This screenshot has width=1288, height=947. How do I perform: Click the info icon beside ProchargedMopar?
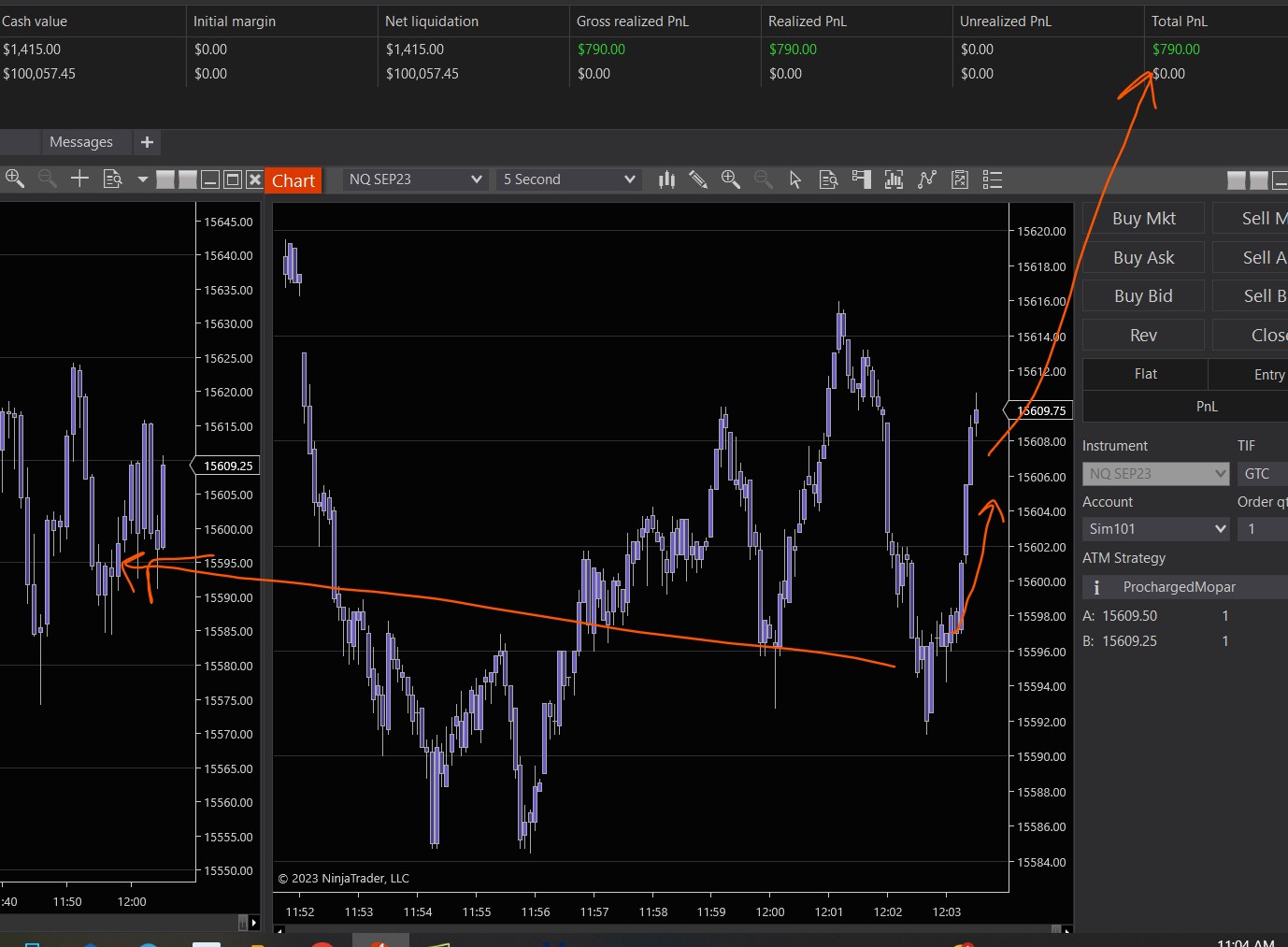tap(1096, 587)
